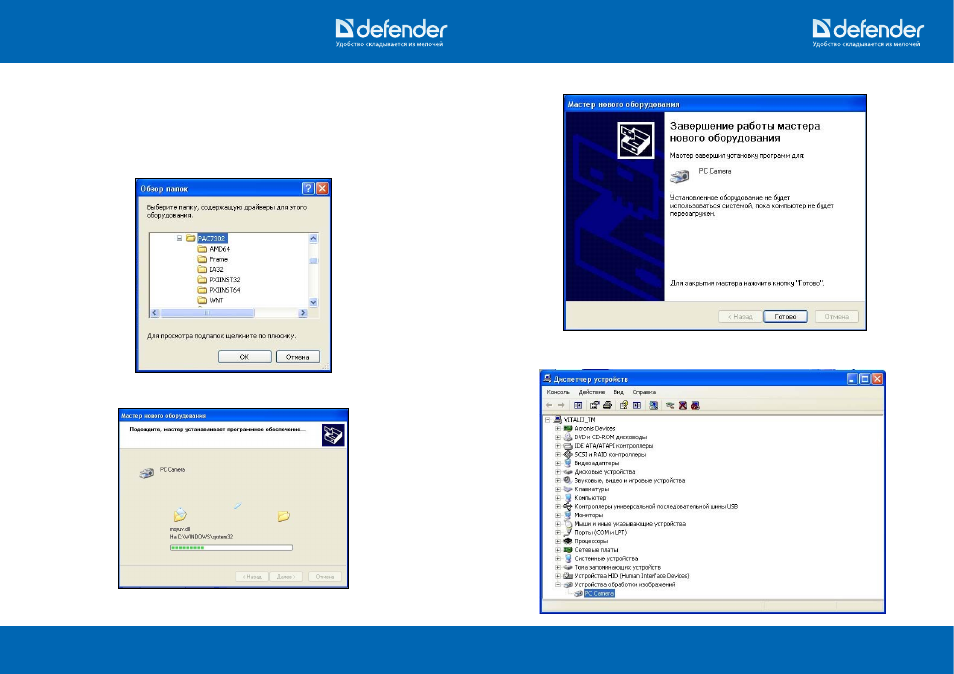
Task: Open the Справка menu
Action: click(644, 392)
